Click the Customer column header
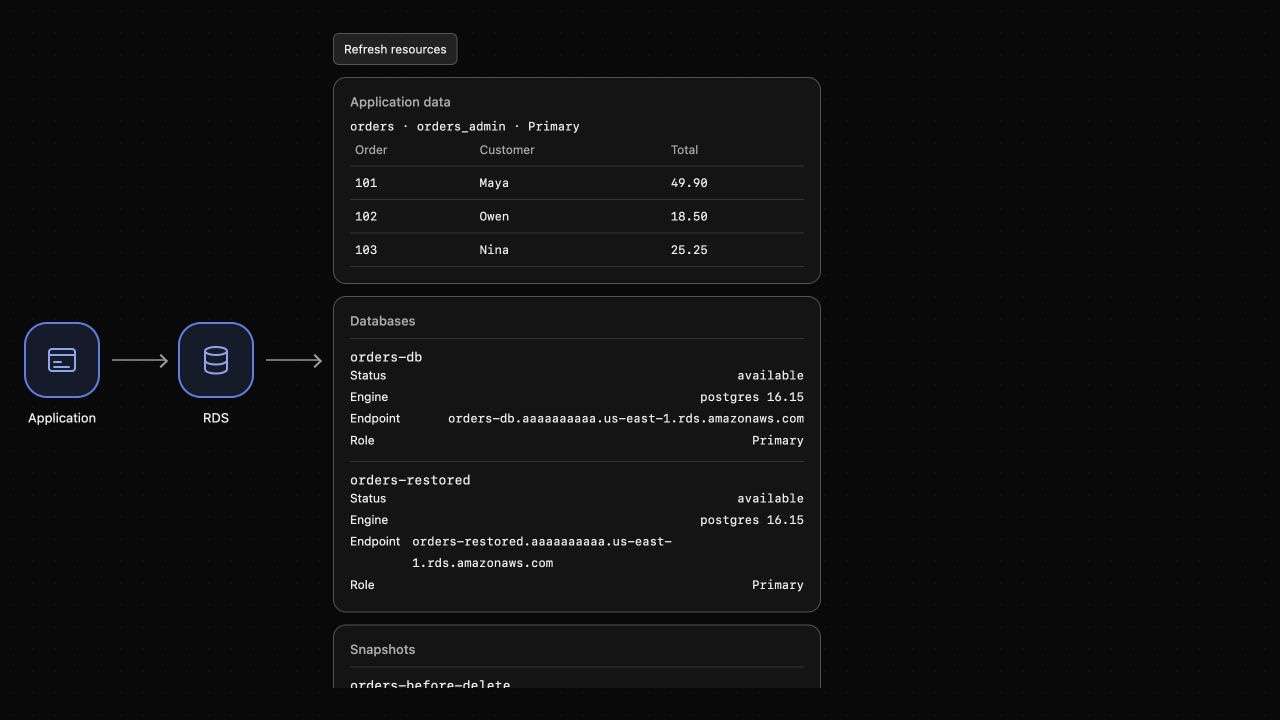1280x720 pixels. [507, 150]
